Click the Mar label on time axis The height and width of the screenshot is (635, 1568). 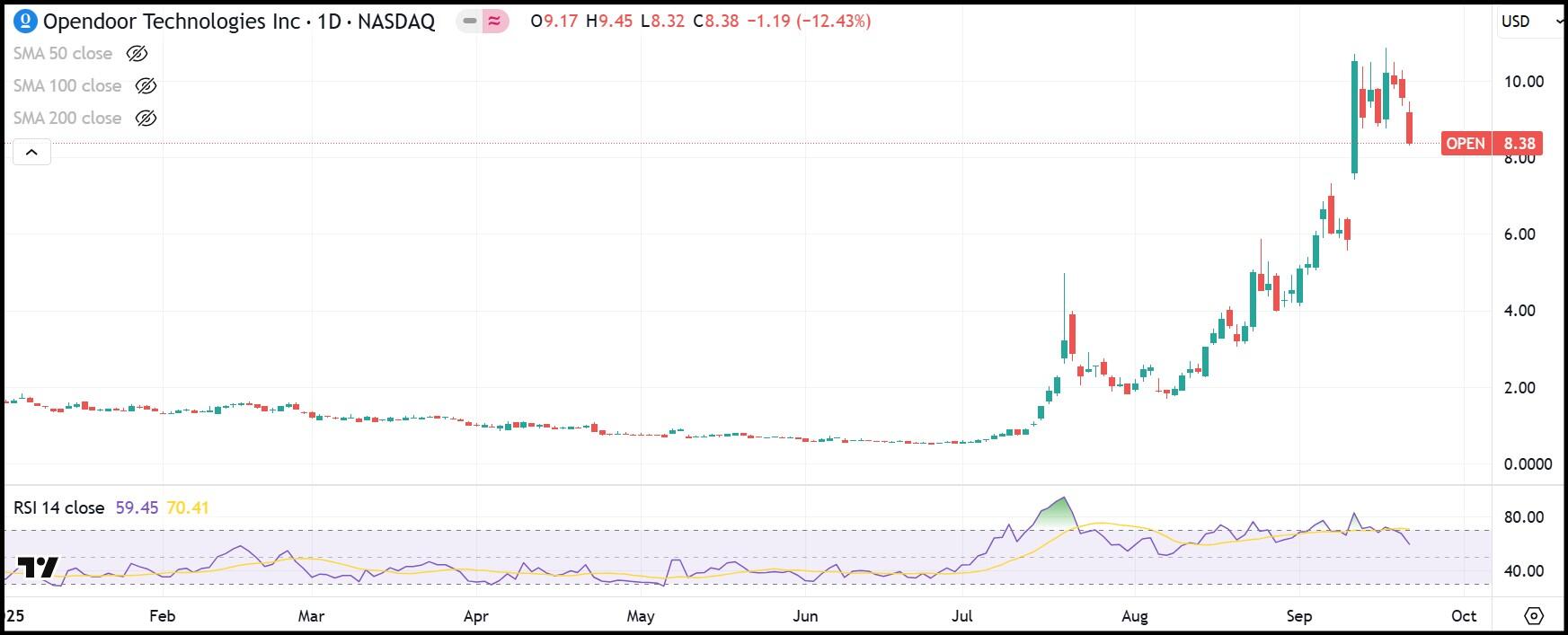(311, 616)
